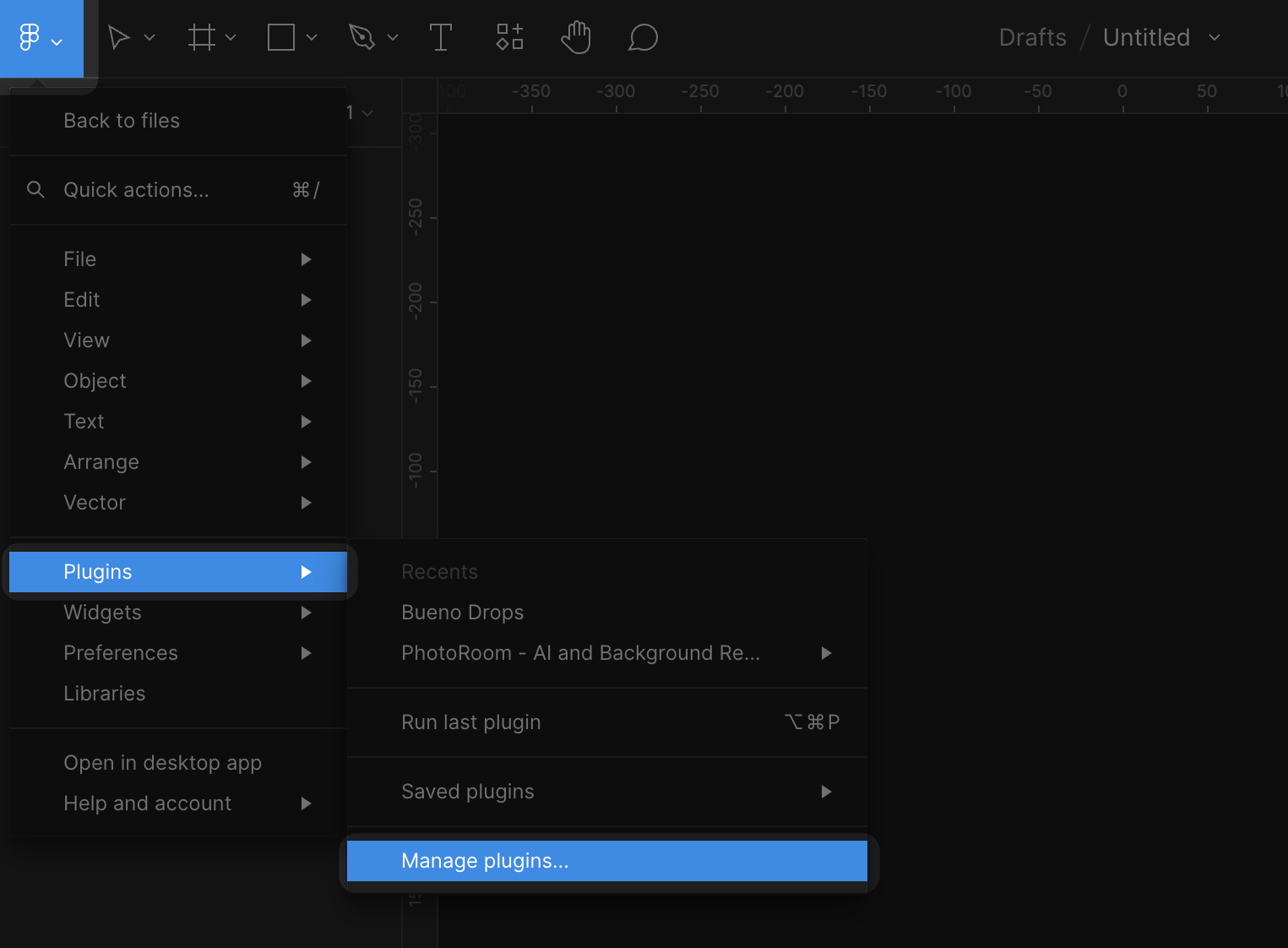The image size is (1288, 948).
Task: Select the Frame tool
Action: pos(201,38)
